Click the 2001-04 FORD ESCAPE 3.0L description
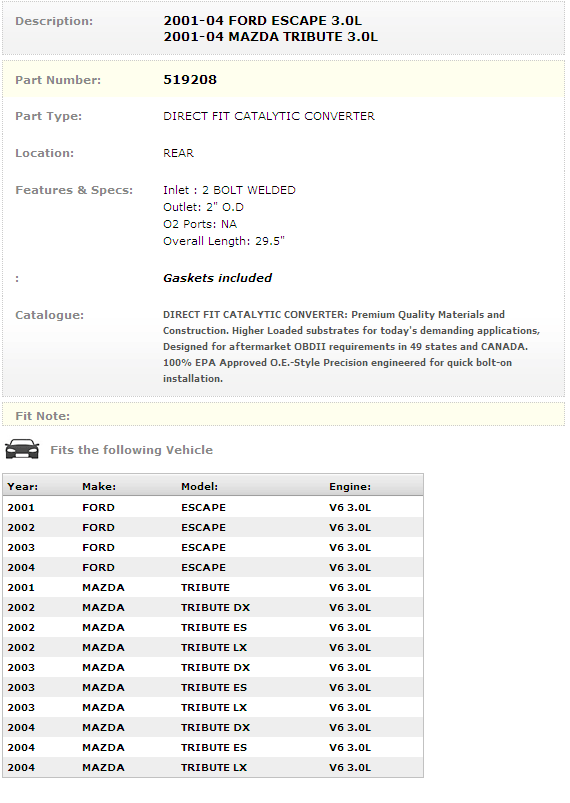This screenshot has width=570, height=803. tap(262, 21)
